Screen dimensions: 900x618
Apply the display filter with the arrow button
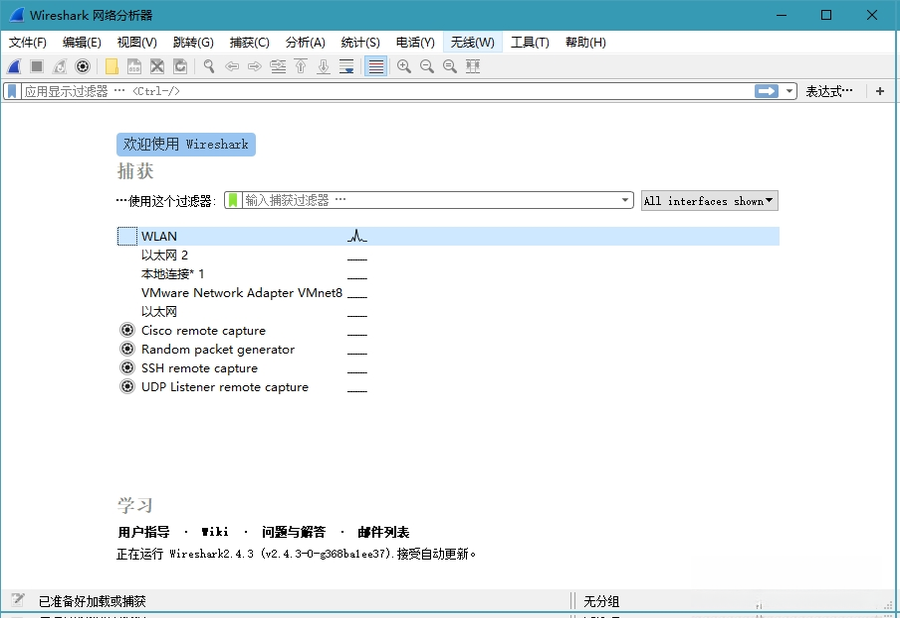tap(766, 91)
